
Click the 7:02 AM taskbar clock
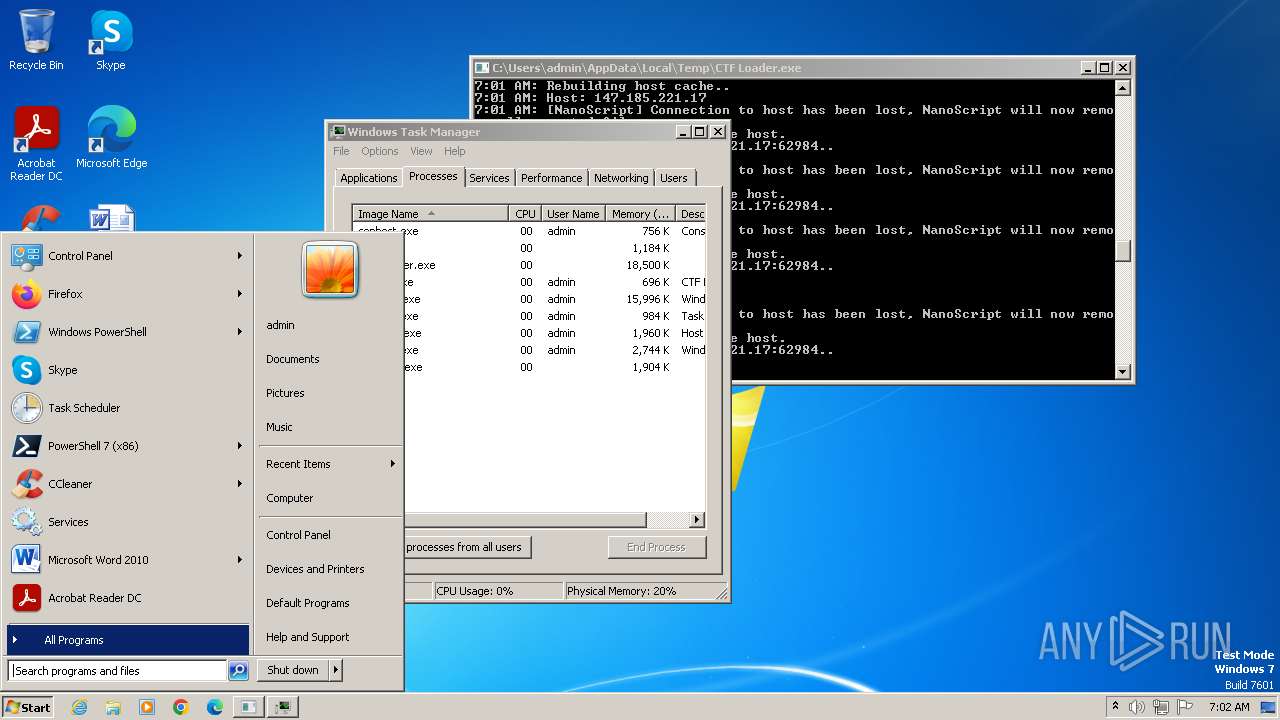click(1228, 707)
